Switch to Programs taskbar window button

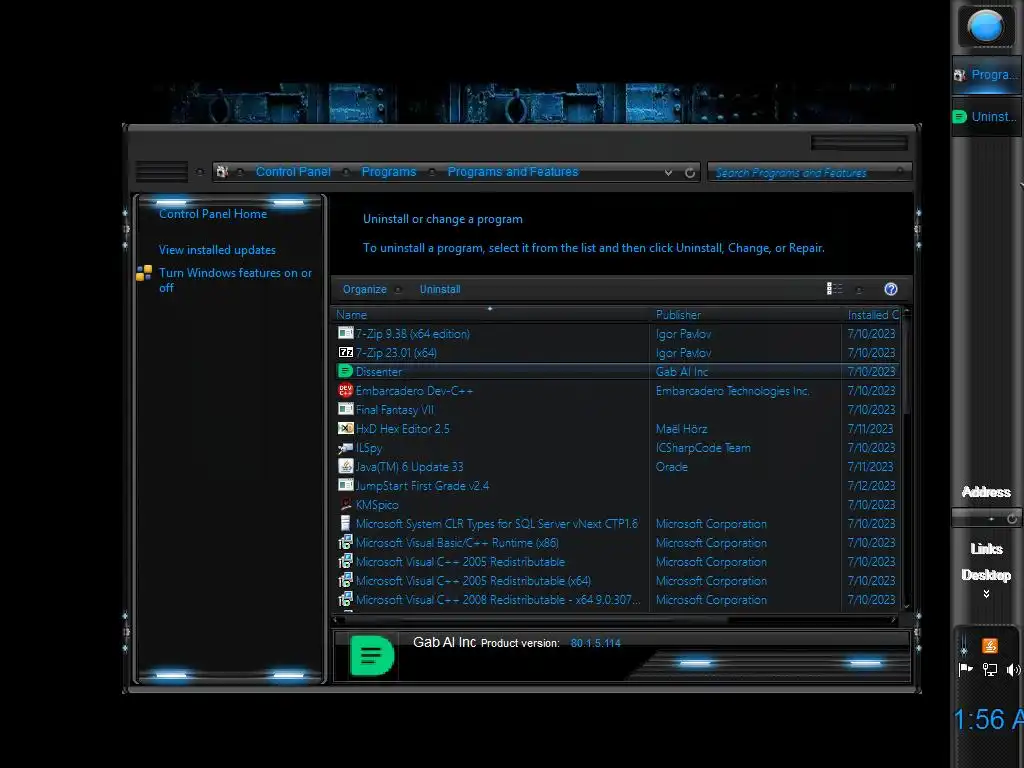click(986, 75)
